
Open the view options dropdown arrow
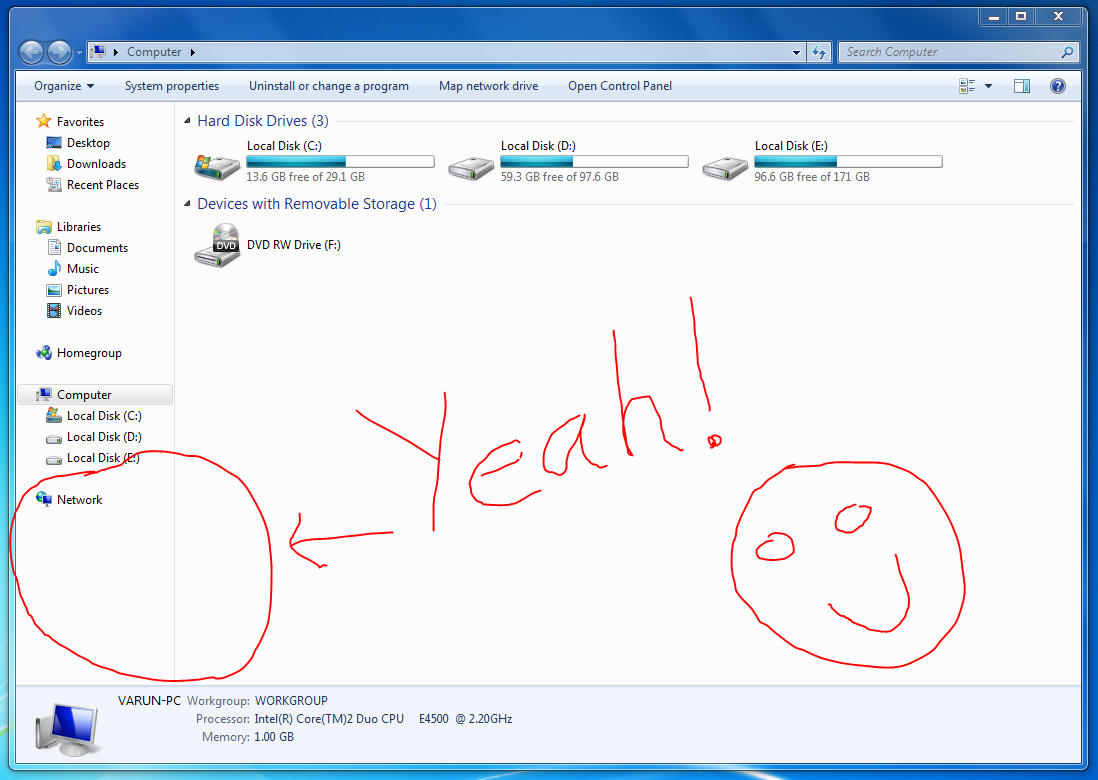tap(988, 86)
